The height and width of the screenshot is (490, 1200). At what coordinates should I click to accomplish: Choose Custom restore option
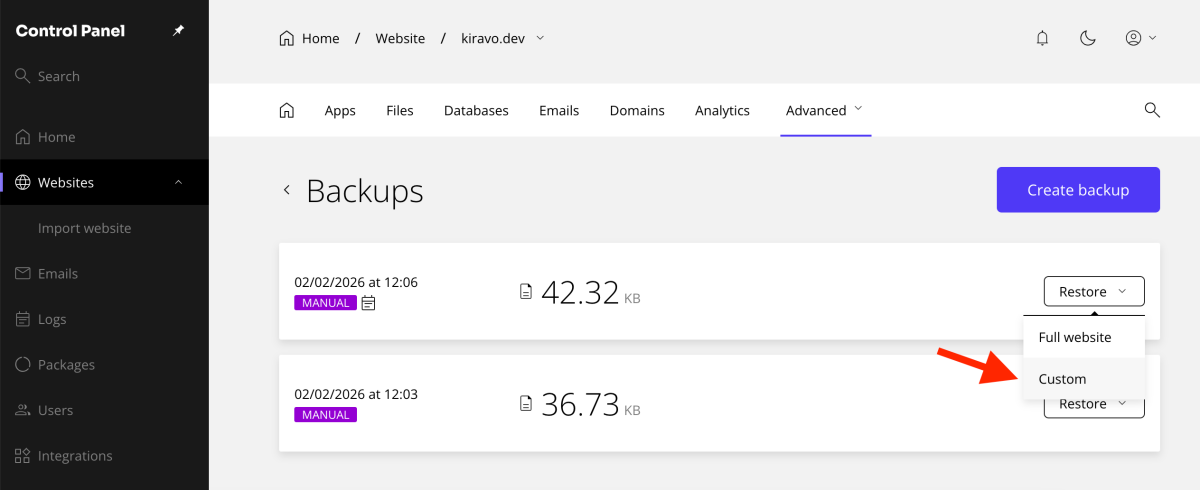click(1084, 379)
